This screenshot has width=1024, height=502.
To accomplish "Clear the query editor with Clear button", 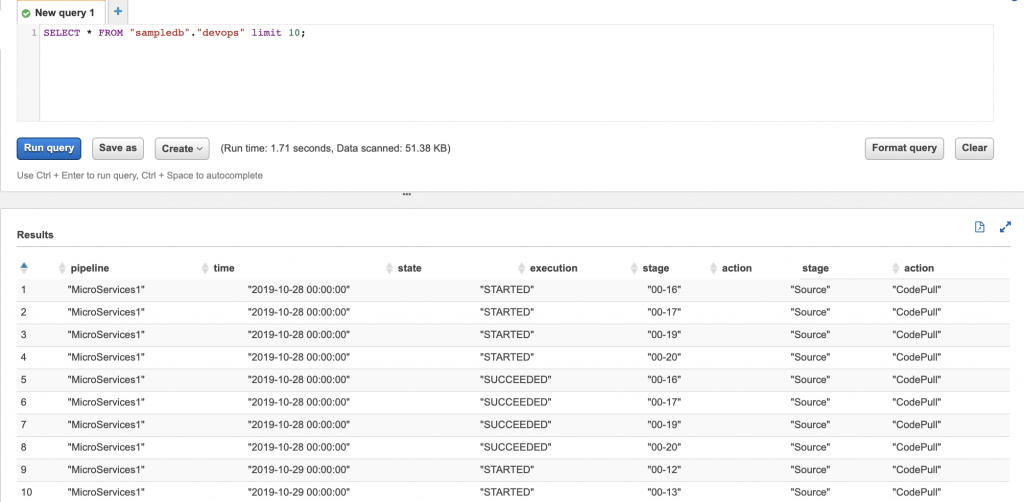I will 974,148.
